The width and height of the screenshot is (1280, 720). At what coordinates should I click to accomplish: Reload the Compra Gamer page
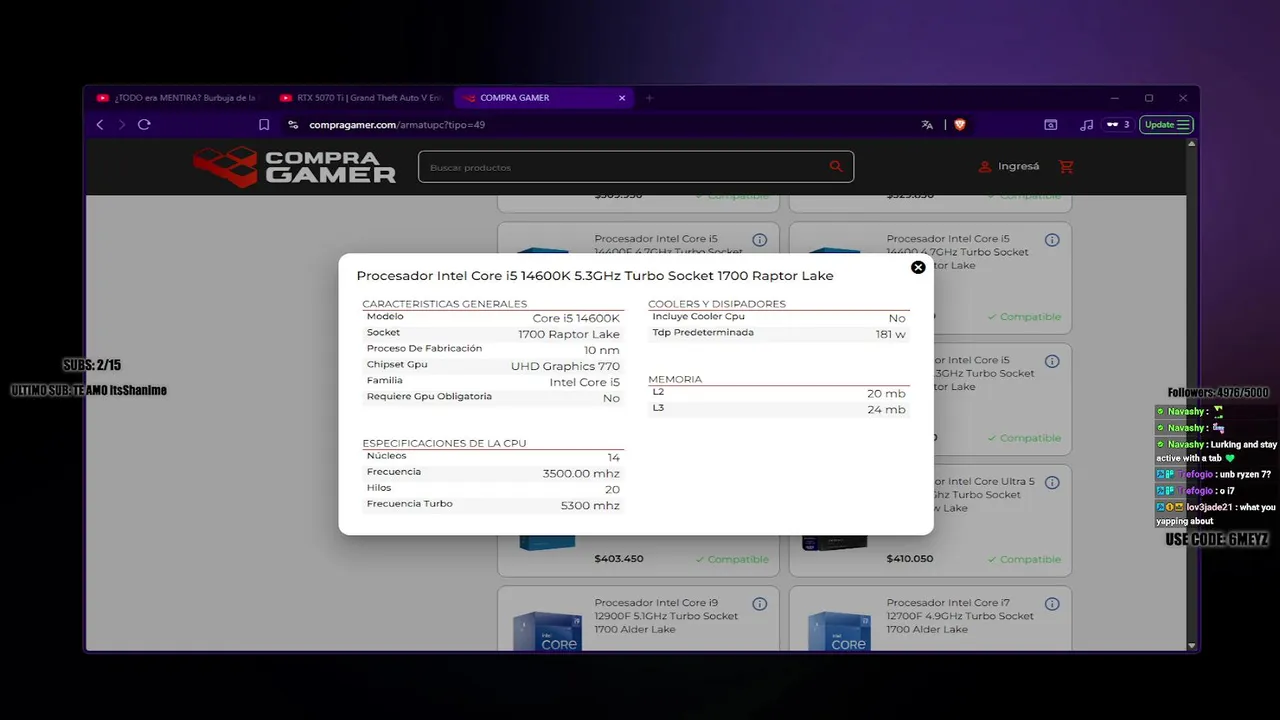point(144,125)
